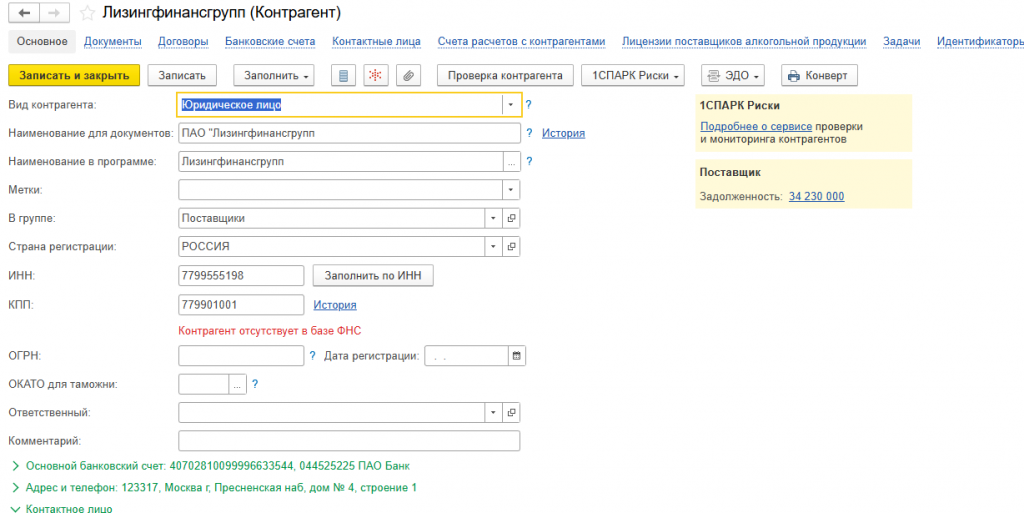Open the ellipsis picker for ОКАТО для таможни
The width and height of the screenshot is (1024, 513).
(x=238, y=384)
